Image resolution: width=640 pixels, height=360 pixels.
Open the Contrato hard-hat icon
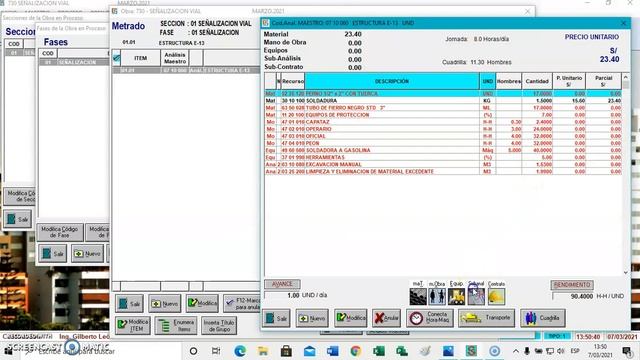click(x=496, y=296)
